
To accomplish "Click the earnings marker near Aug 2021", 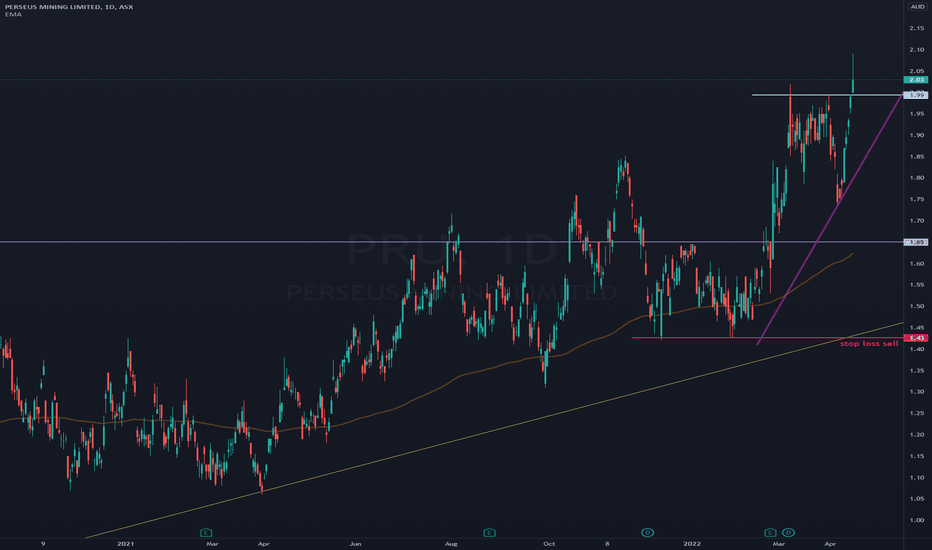I will 489,532.
